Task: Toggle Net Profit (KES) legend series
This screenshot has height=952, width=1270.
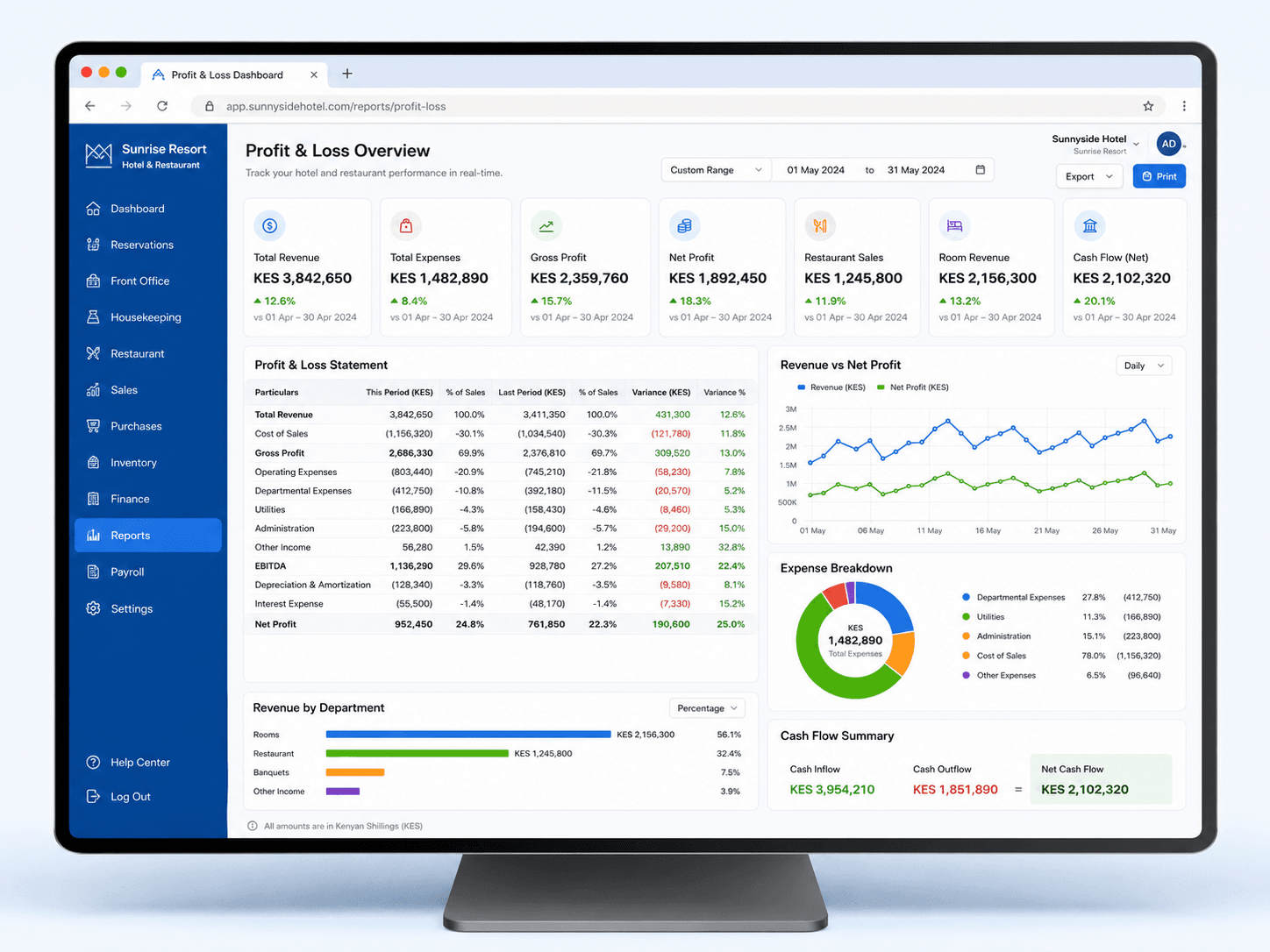Action: pyautogui.click(x=913, y=387)
